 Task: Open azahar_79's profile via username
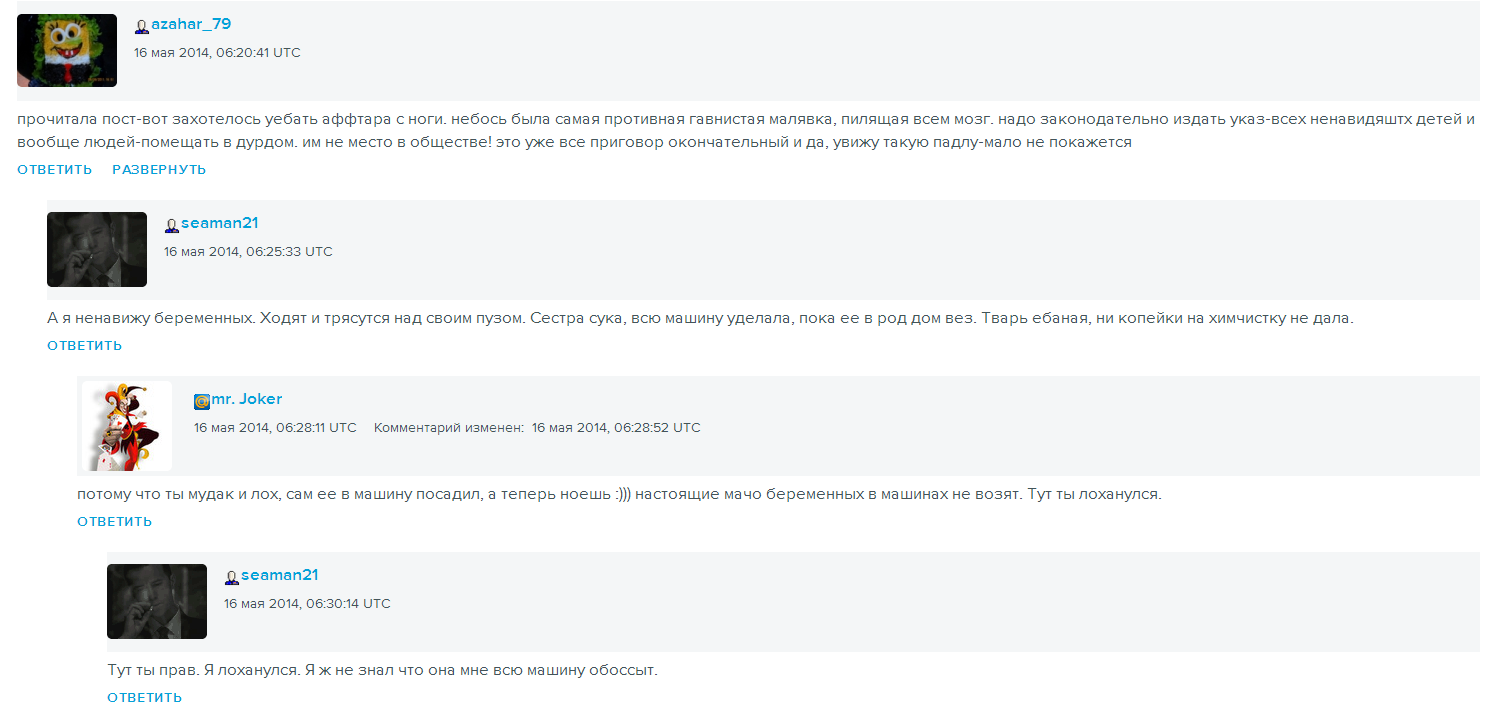pyautogui.click(x=191, y=24)
